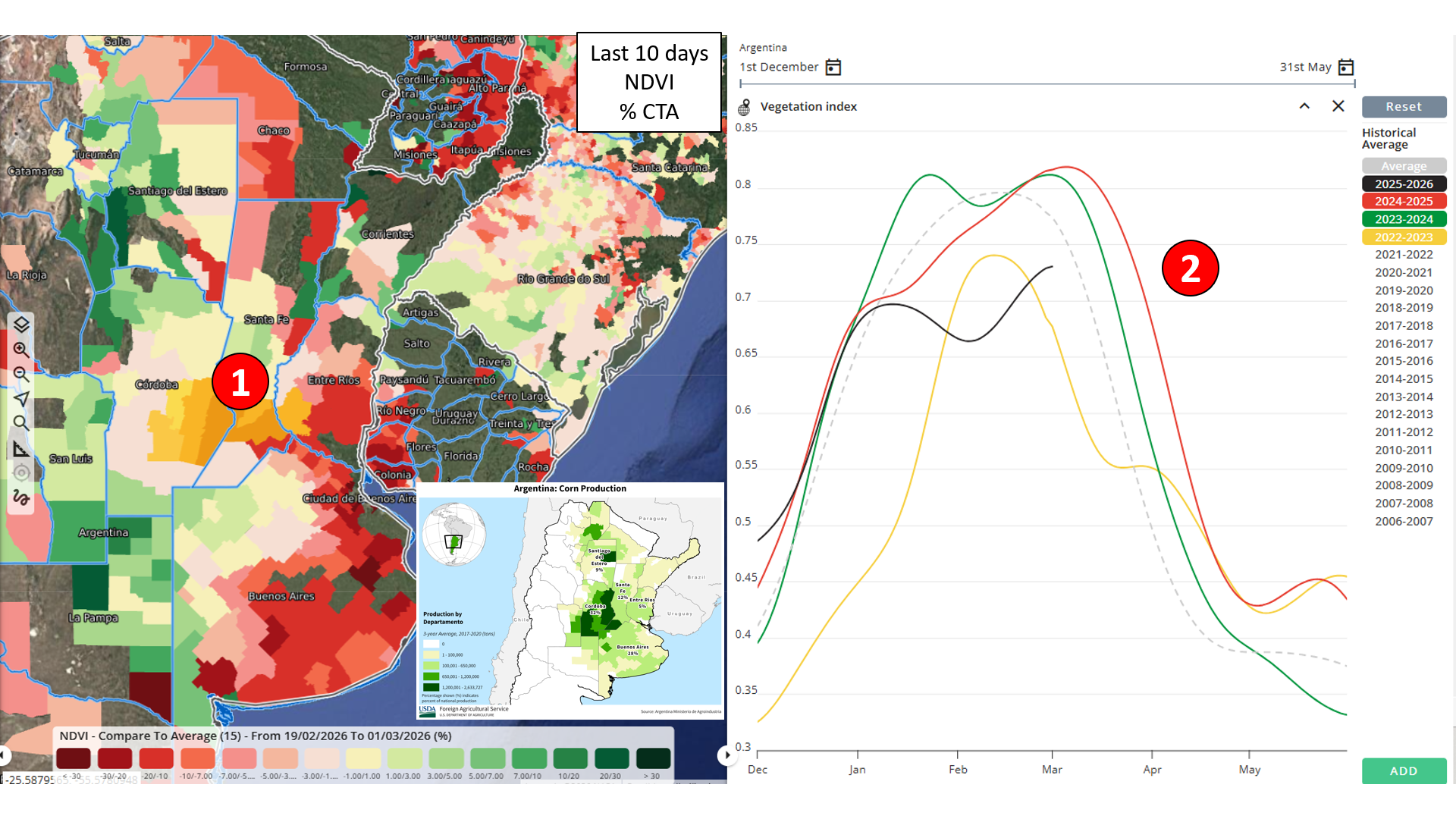This screenshot has width=1456, height=819.
Task: Click the locate arrow navigation icon
Action: (21, 399)
